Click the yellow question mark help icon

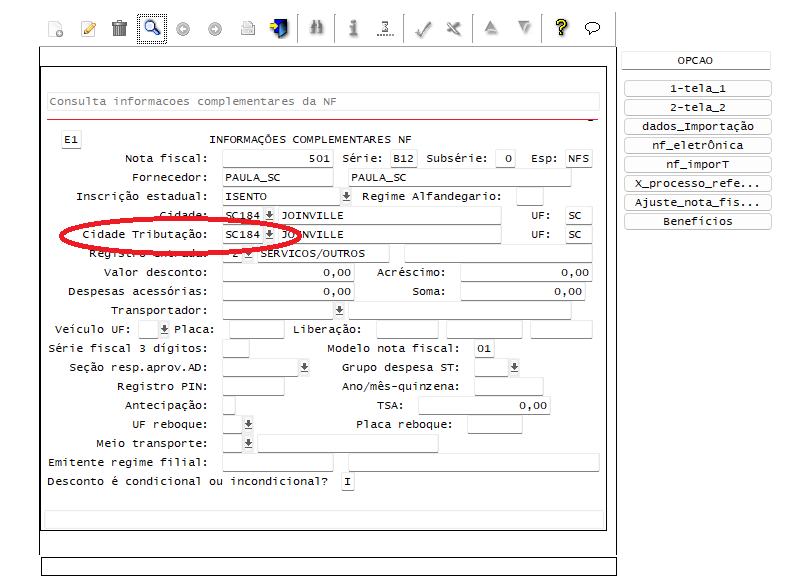[561, 27]
